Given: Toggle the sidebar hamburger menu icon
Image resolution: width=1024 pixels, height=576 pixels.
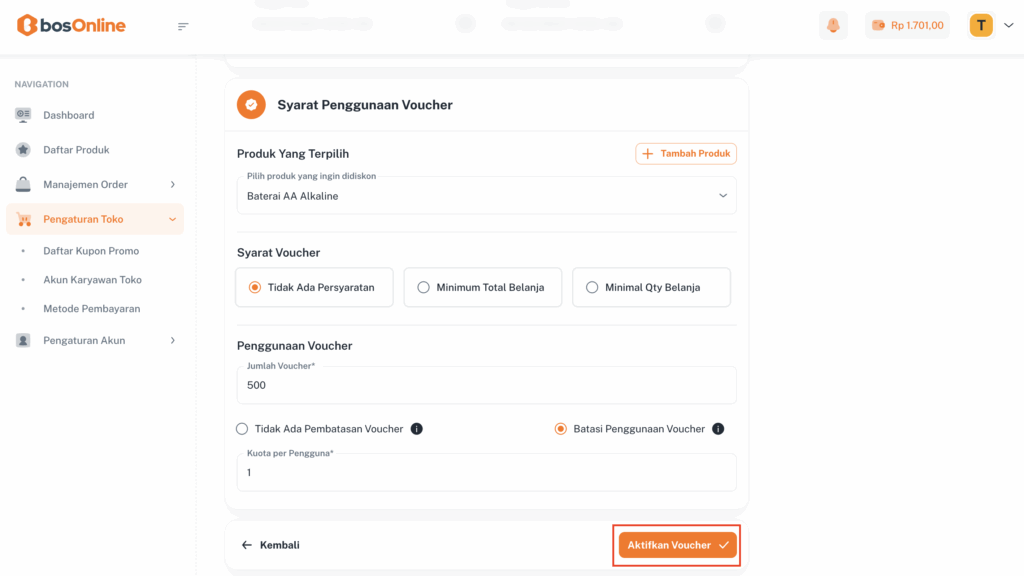Looking at the screenshot, I should click(183, 26).
